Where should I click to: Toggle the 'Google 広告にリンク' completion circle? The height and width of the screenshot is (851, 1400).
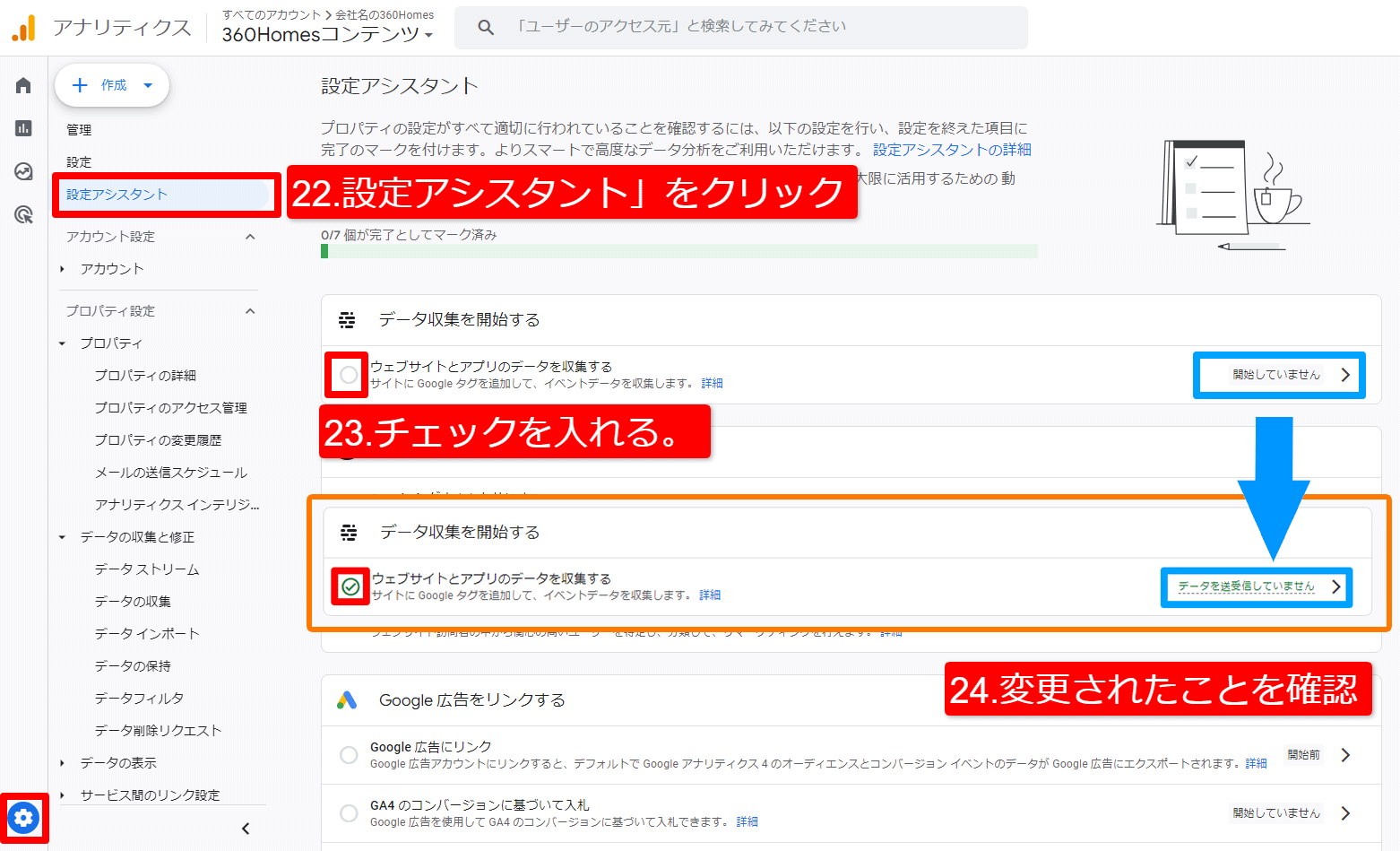[x=349, y=755]
